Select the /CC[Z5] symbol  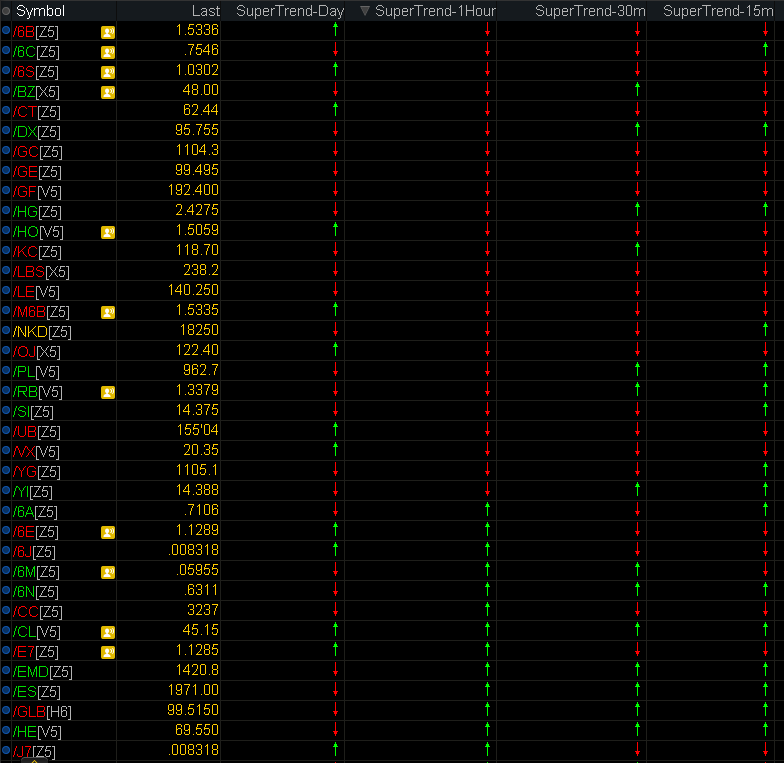click(38, 612)
